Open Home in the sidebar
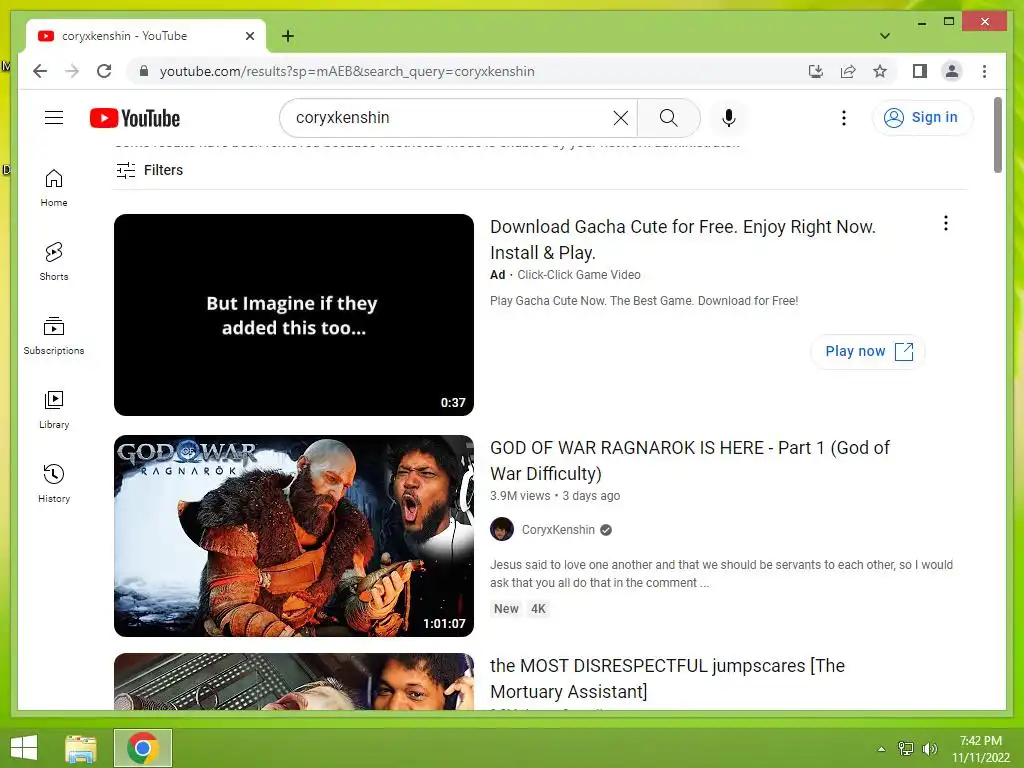Screen dimensions: 1024x768 [54, 188]
